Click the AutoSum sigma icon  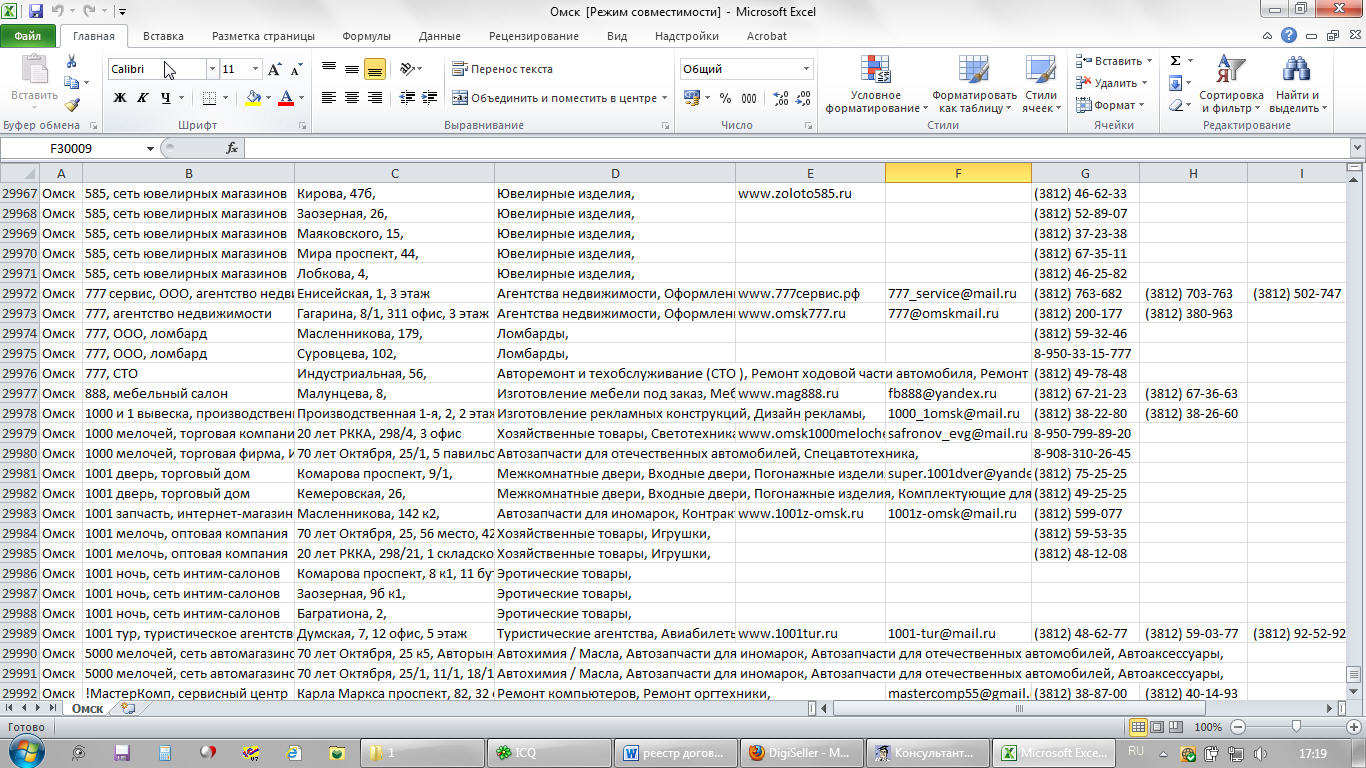1176,61
